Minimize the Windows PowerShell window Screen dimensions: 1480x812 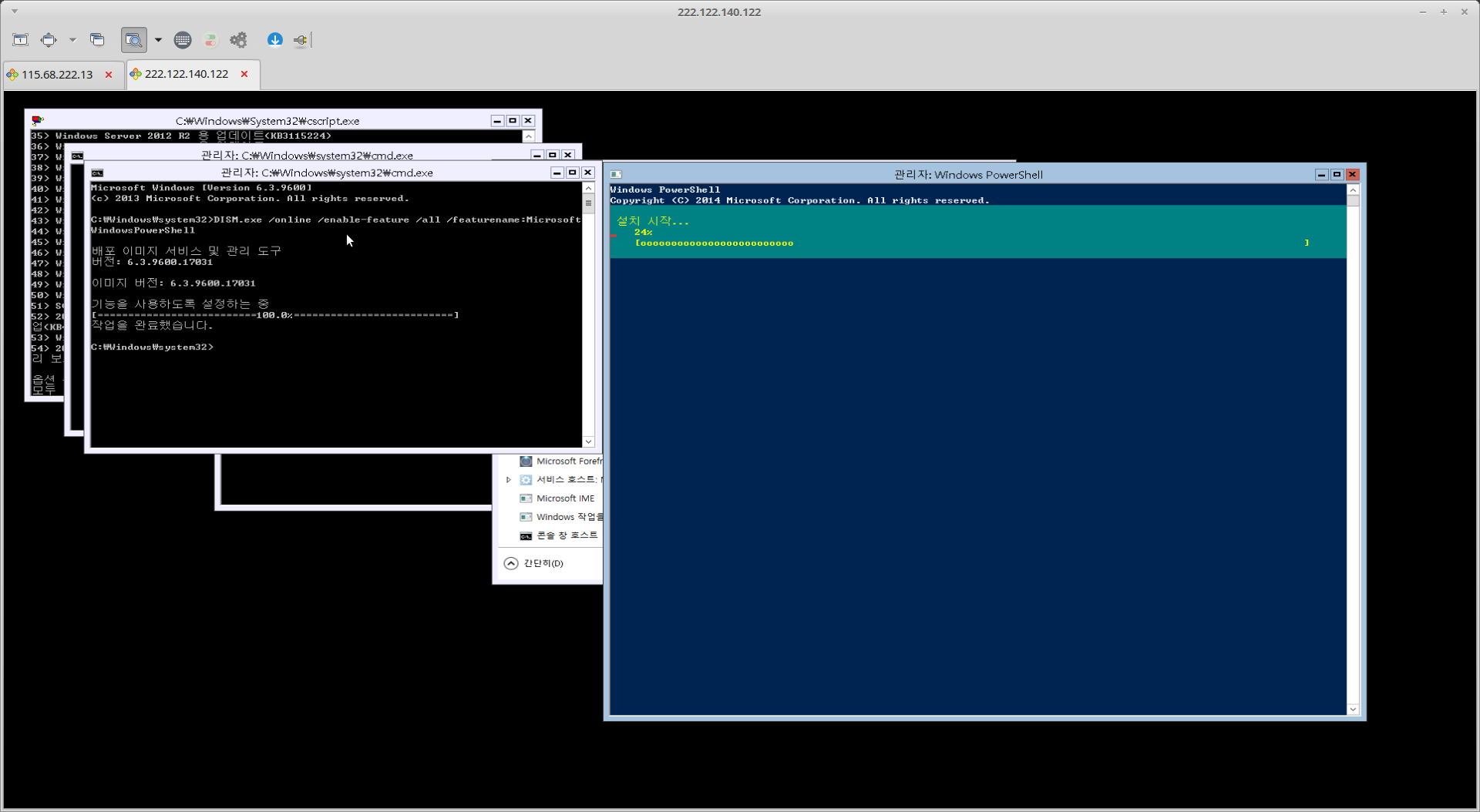[x=1322, y=175]
